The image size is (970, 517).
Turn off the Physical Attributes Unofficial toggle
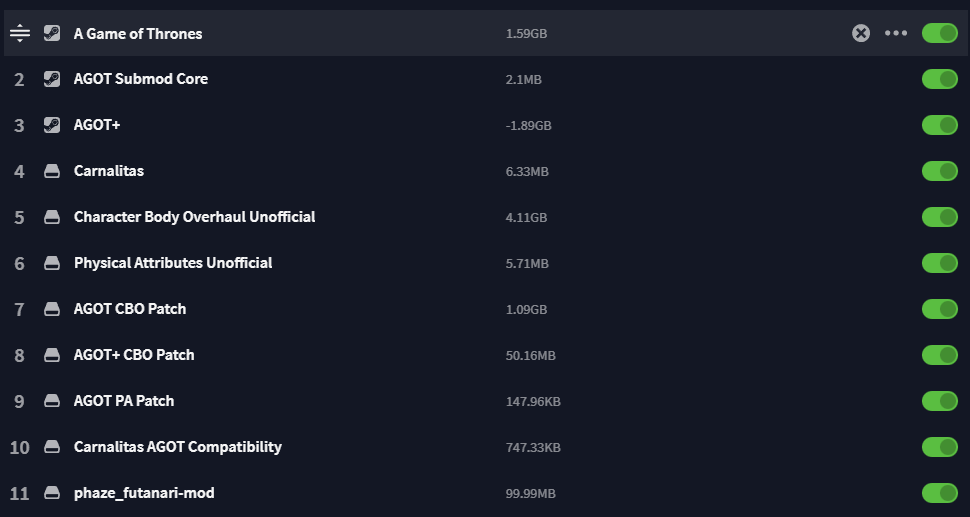point(940,263)
